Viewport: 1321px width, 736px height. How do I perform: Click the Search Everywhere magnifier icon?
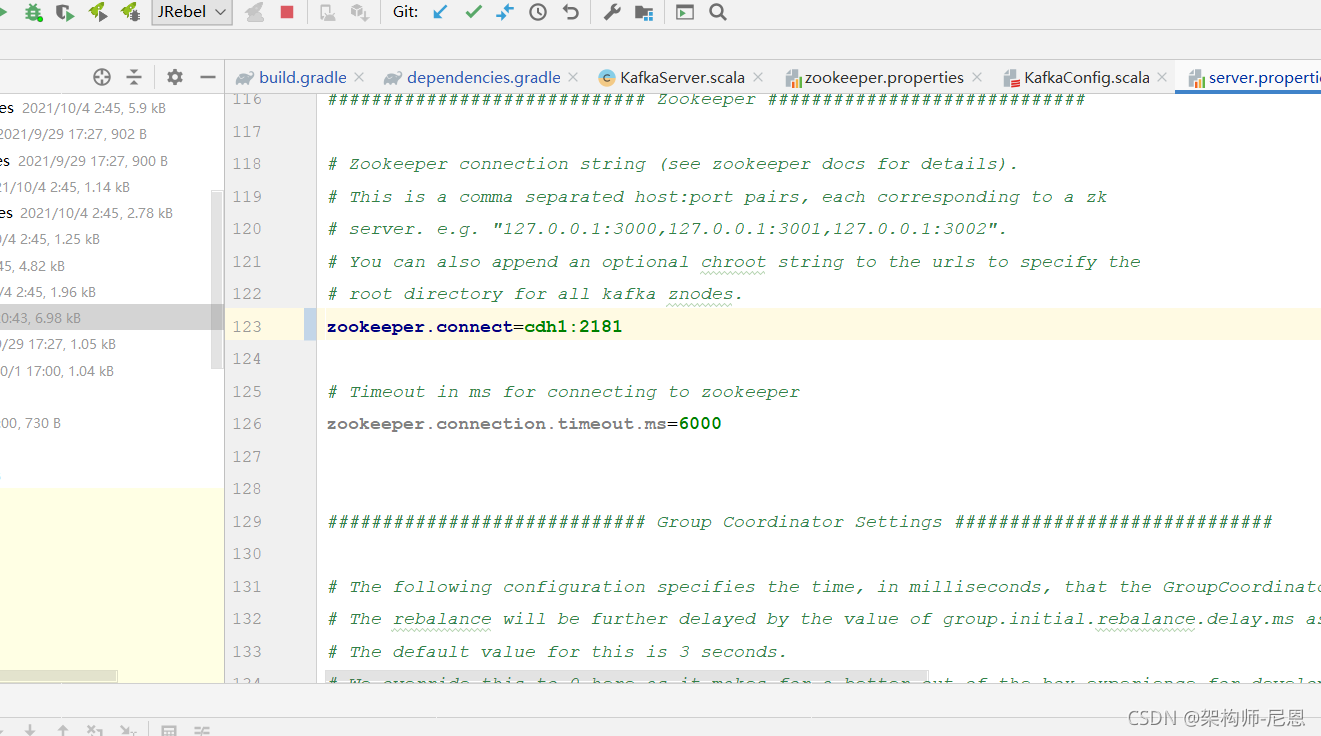(717, 12)
